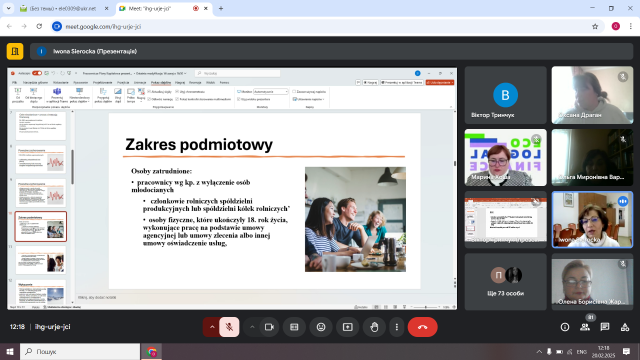Image resolution: width=640 pixels, height=360 pixels.
Task: Unmute the microphone in Meet
Action: point(229,327)
